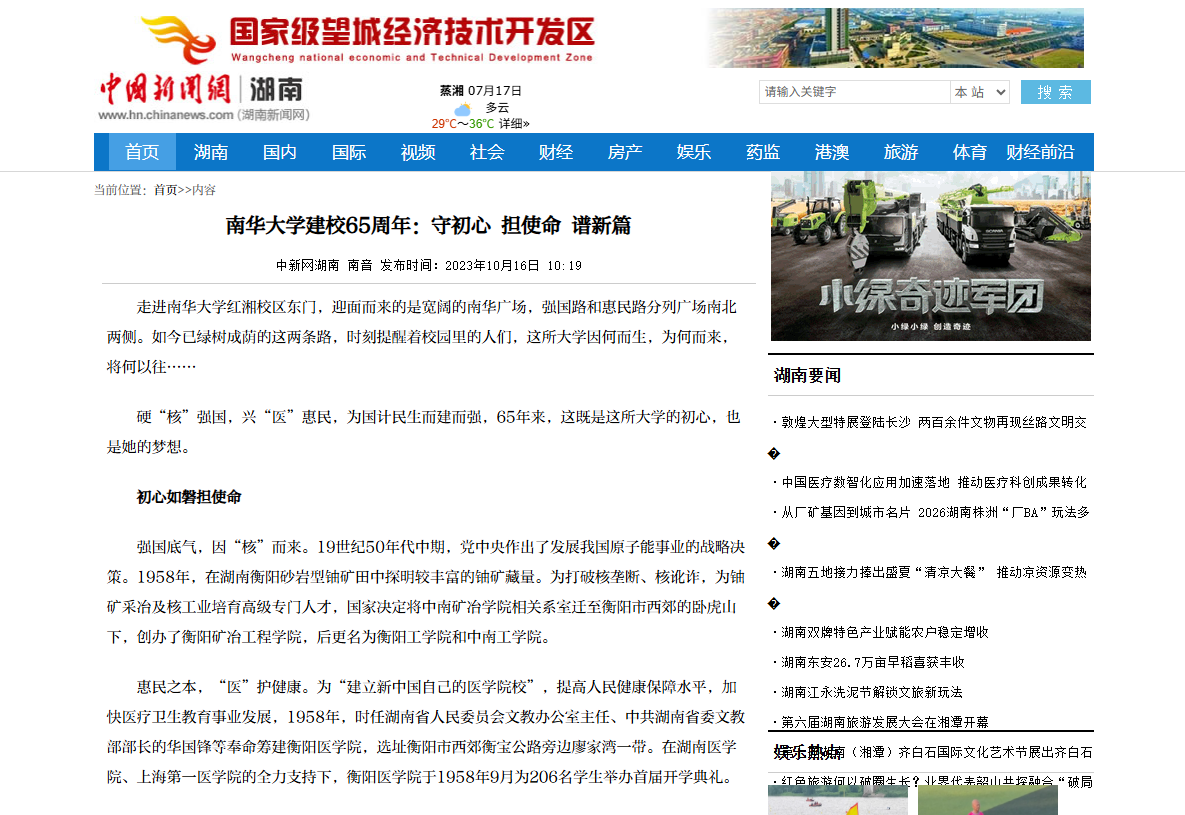1185x815 pixels.
Task: Click the Wangcheng development zone banner
Action: click(x=368, y=38)
